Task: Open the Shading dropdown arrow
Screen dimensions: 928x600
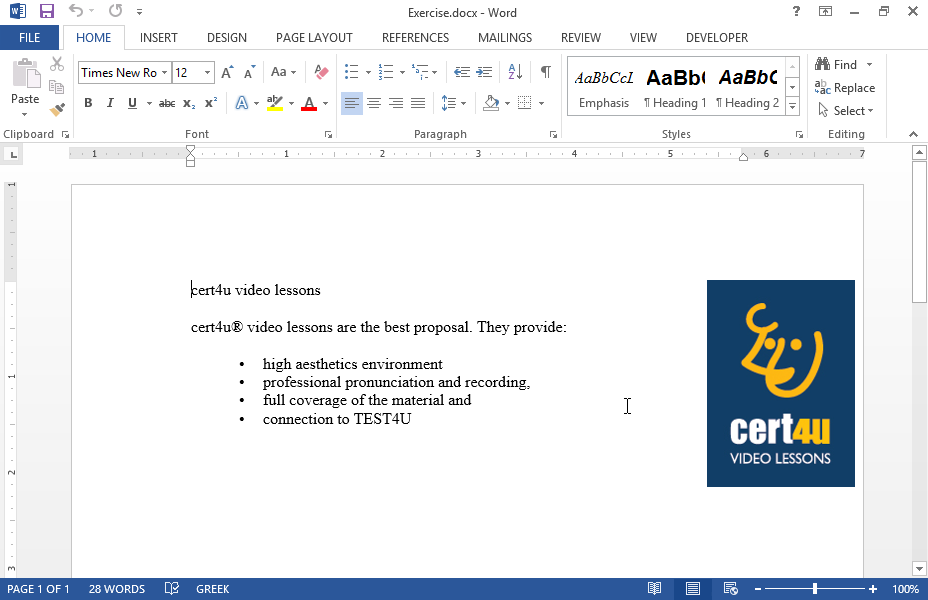Action: click(x=508, y=104)
